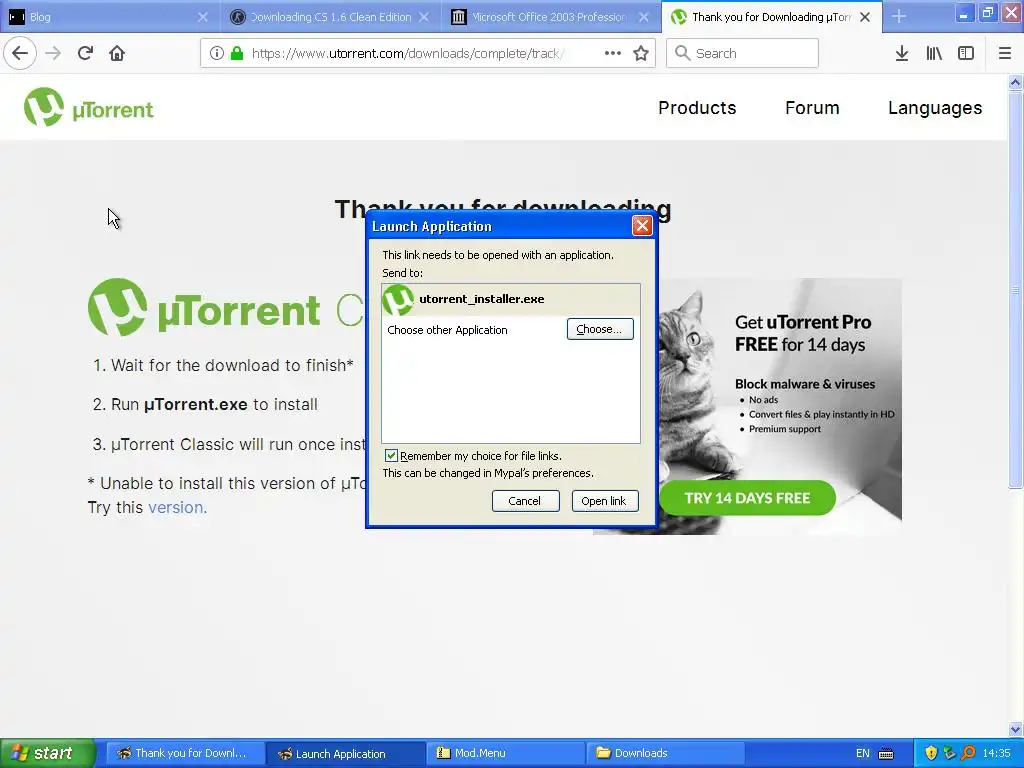Image resolution: width=1024 pixels, height=768 pixels.
Task: Select Thank you for Downl... taskbar button
Action: [x=185, y=754]
